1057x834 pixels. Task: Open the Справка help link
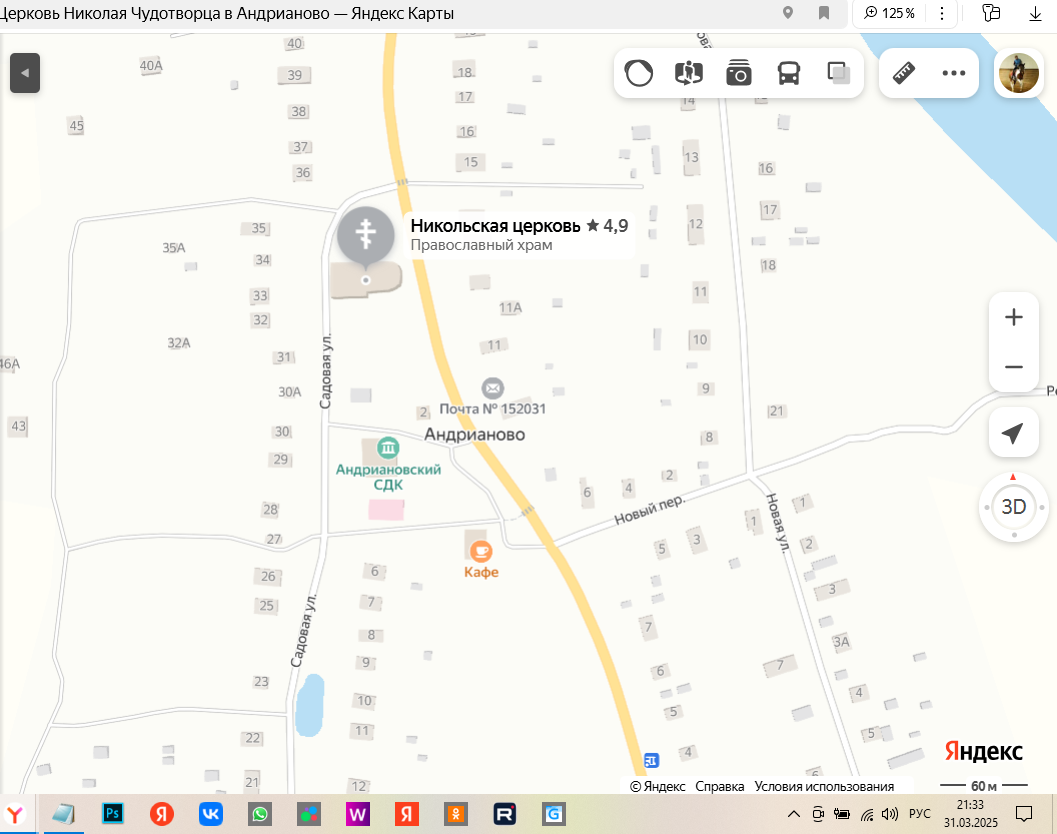[720, 787]
